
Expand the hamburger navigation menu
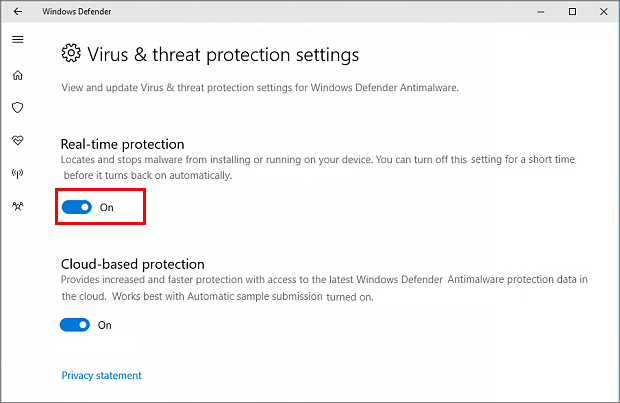click(17, 40)
